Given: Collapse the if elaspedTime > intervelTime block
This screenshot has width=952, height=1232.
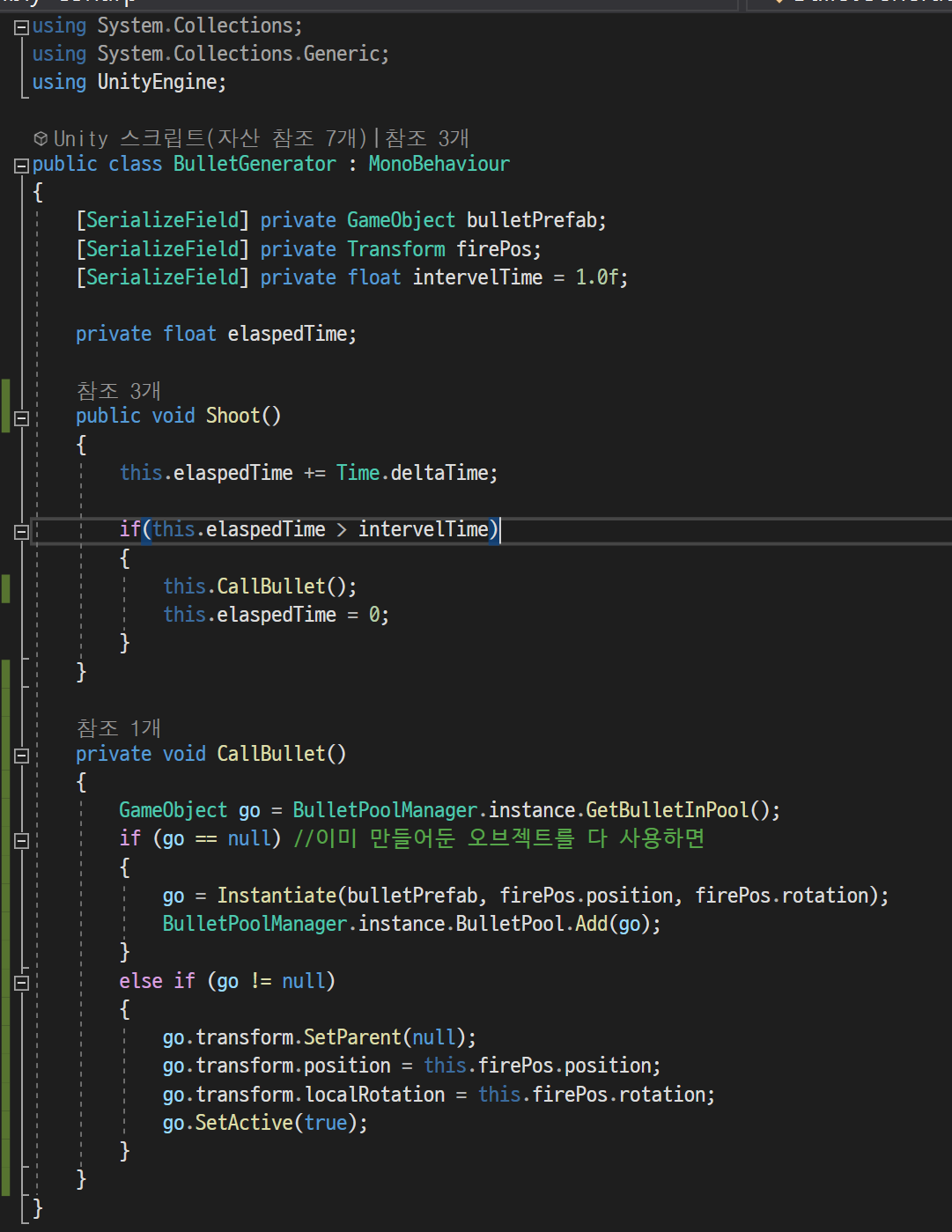Looking at the screenshot, I should pyautogui.click(x=21, y=531).
